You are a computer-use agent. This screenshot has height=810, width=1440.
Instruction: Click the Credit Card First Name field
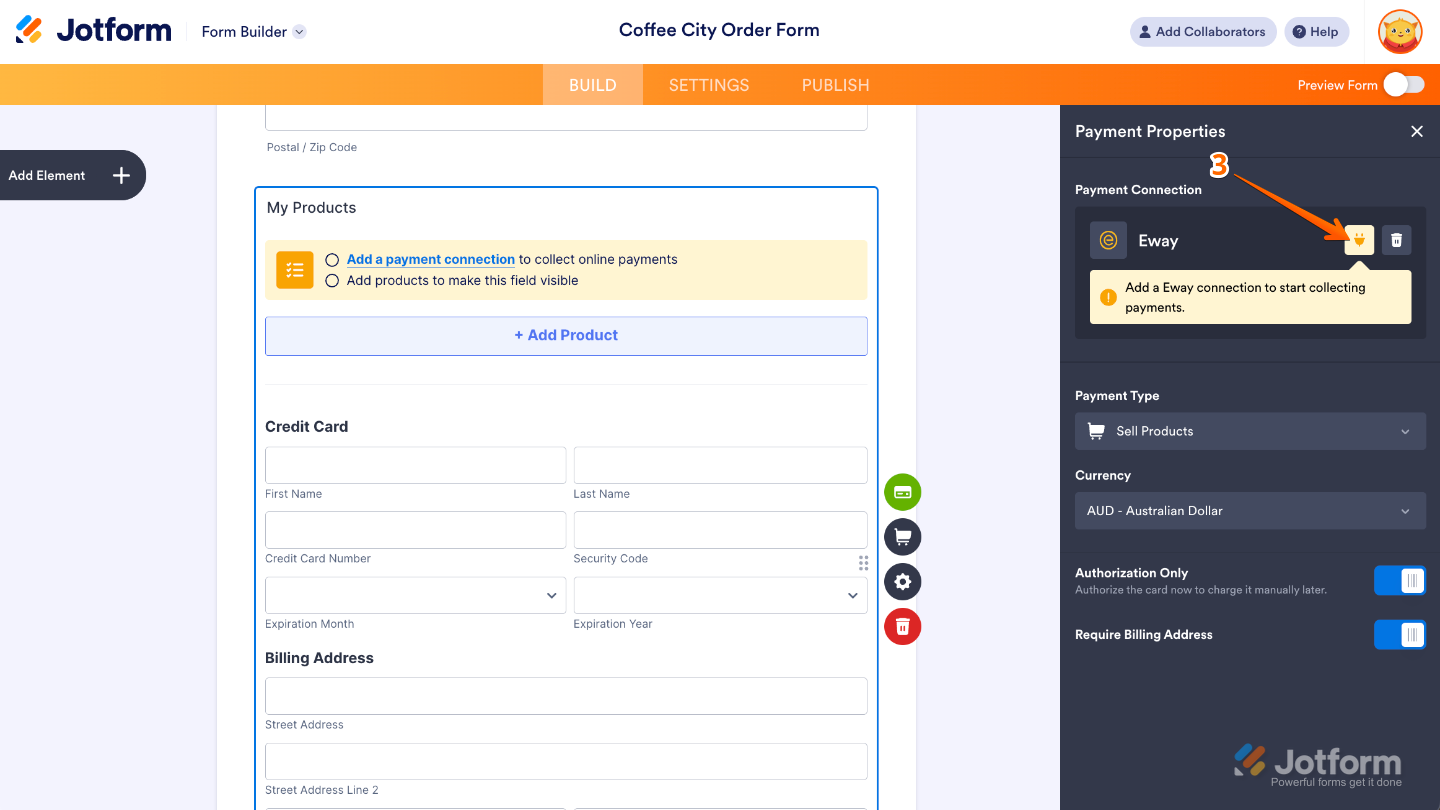point(415,465)
